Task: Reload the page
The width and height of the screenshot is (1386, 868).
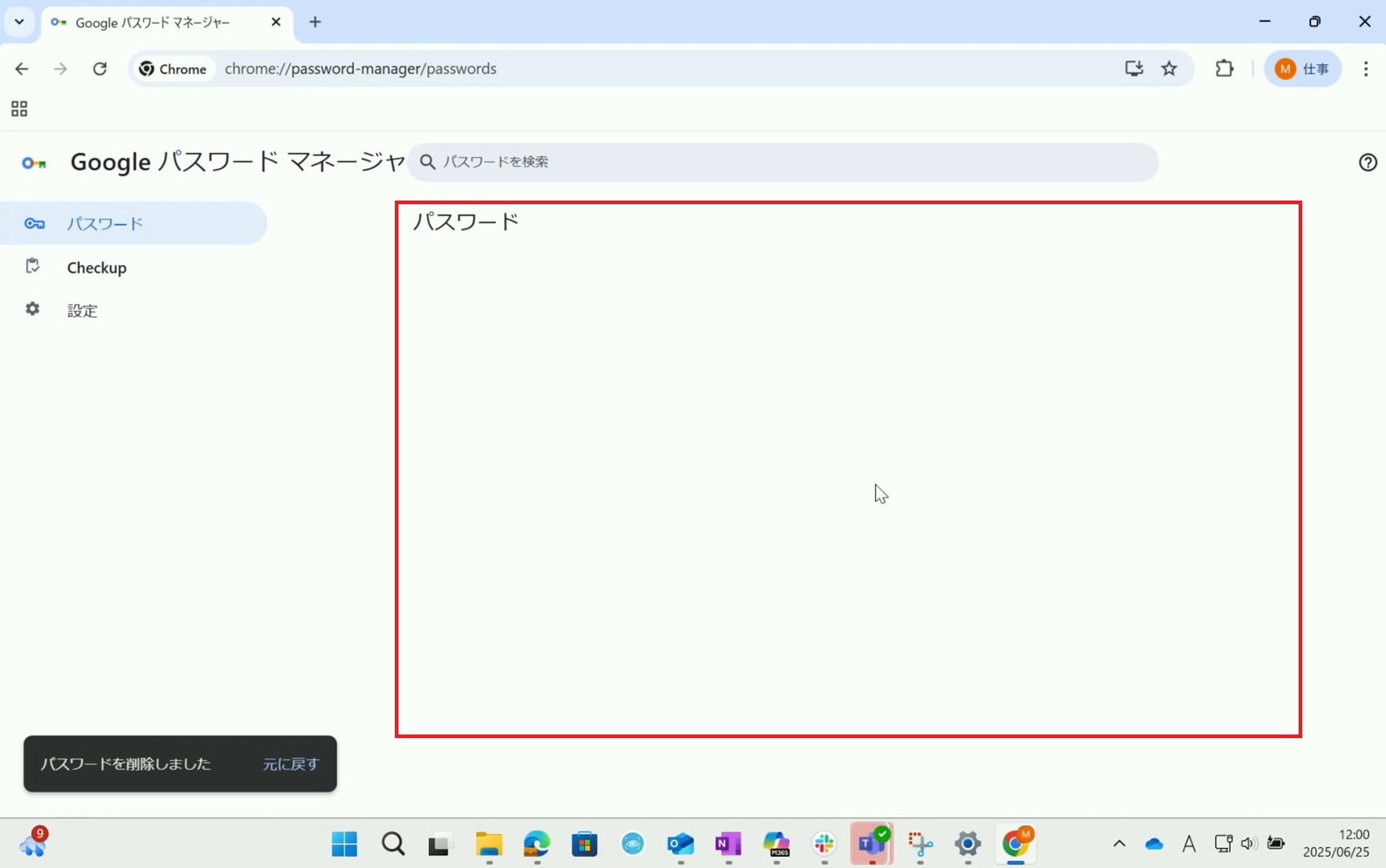Action: tap(100, 69)
